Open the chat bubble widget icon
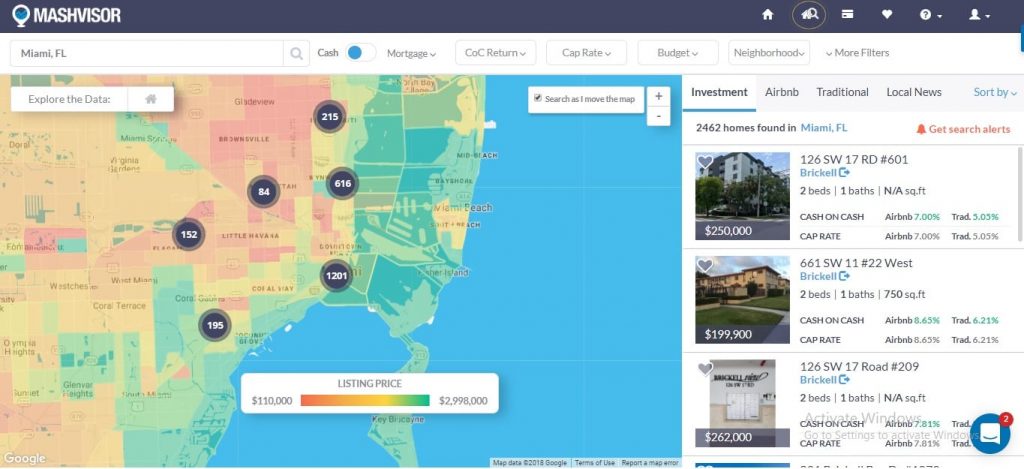 (990, 433)
